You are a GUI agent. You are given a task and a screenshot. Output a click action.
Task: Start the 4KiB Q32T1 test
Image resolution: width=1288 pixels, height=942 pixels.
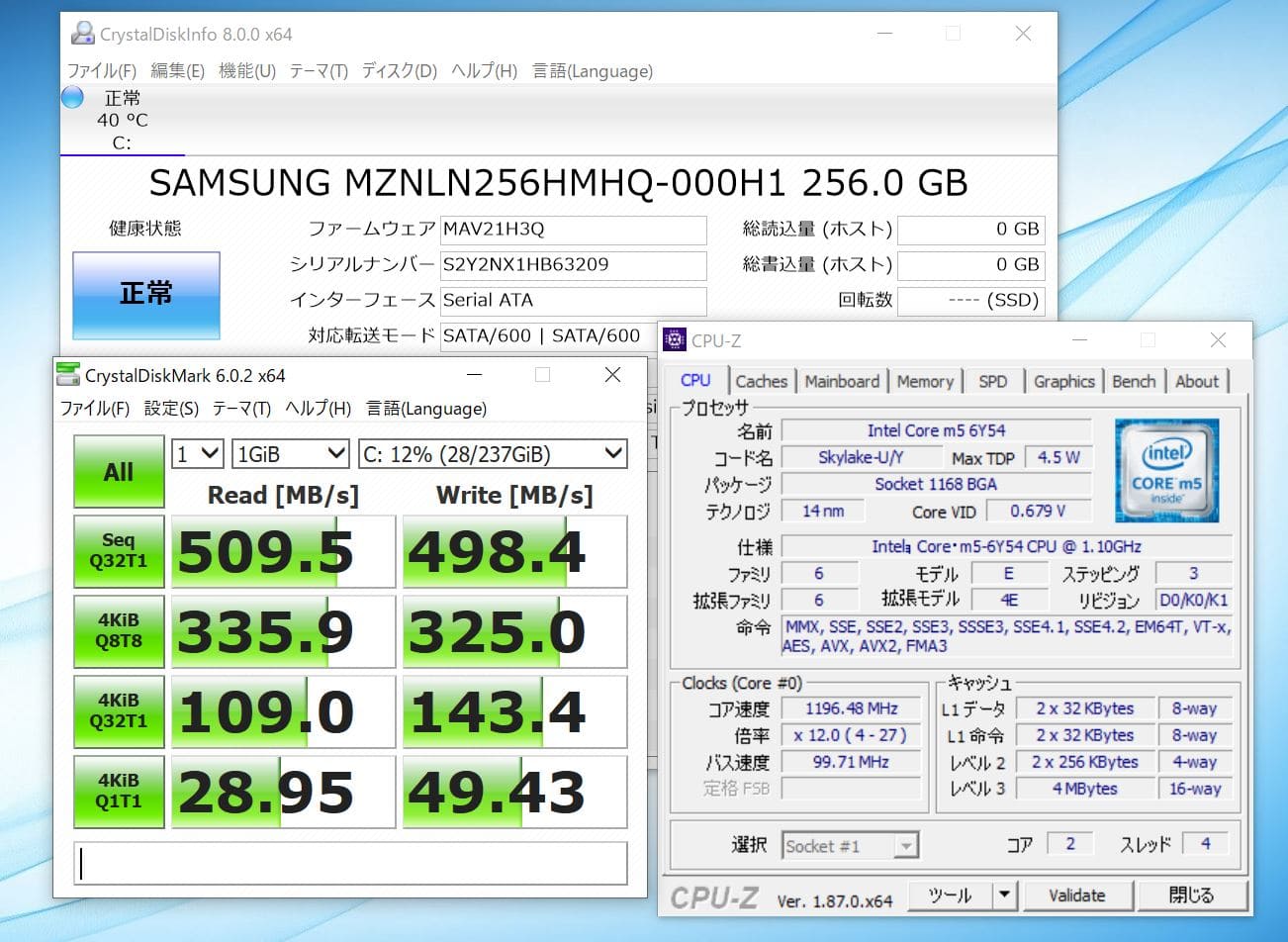click(119, 711)
